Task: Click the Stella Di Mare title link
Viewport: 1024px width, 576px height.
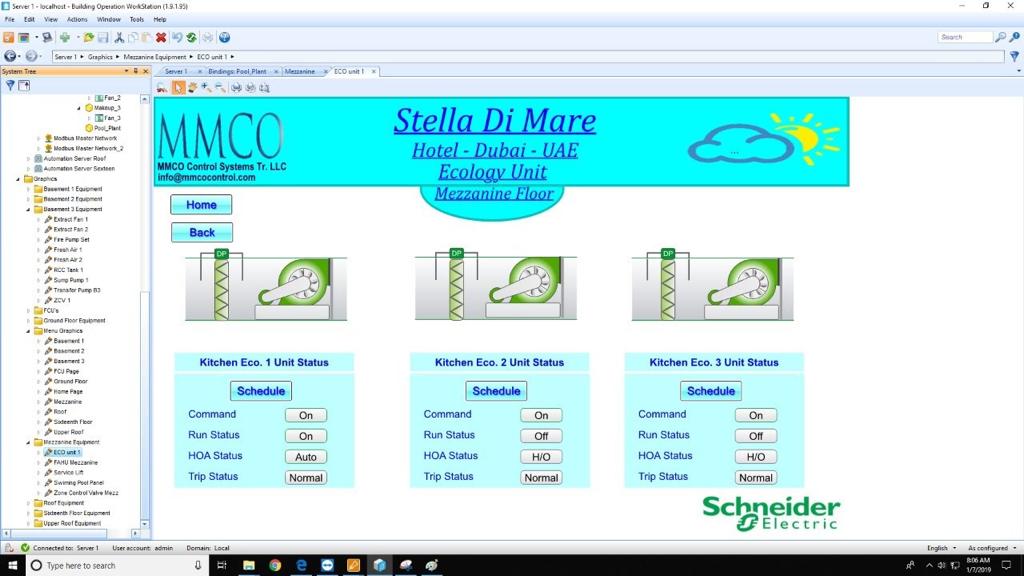Action: (x=494, y=121)
